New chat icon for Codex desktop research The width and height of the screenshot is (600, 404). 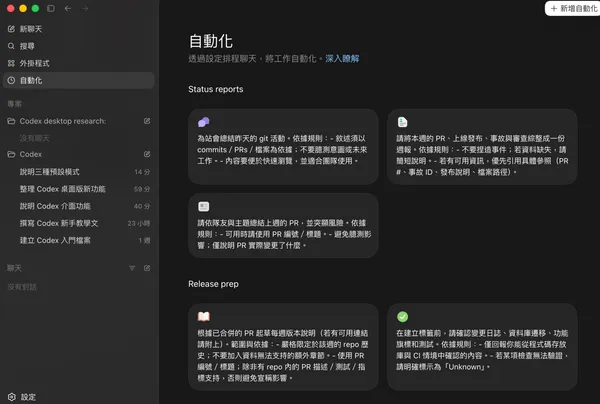click(147, 121)
